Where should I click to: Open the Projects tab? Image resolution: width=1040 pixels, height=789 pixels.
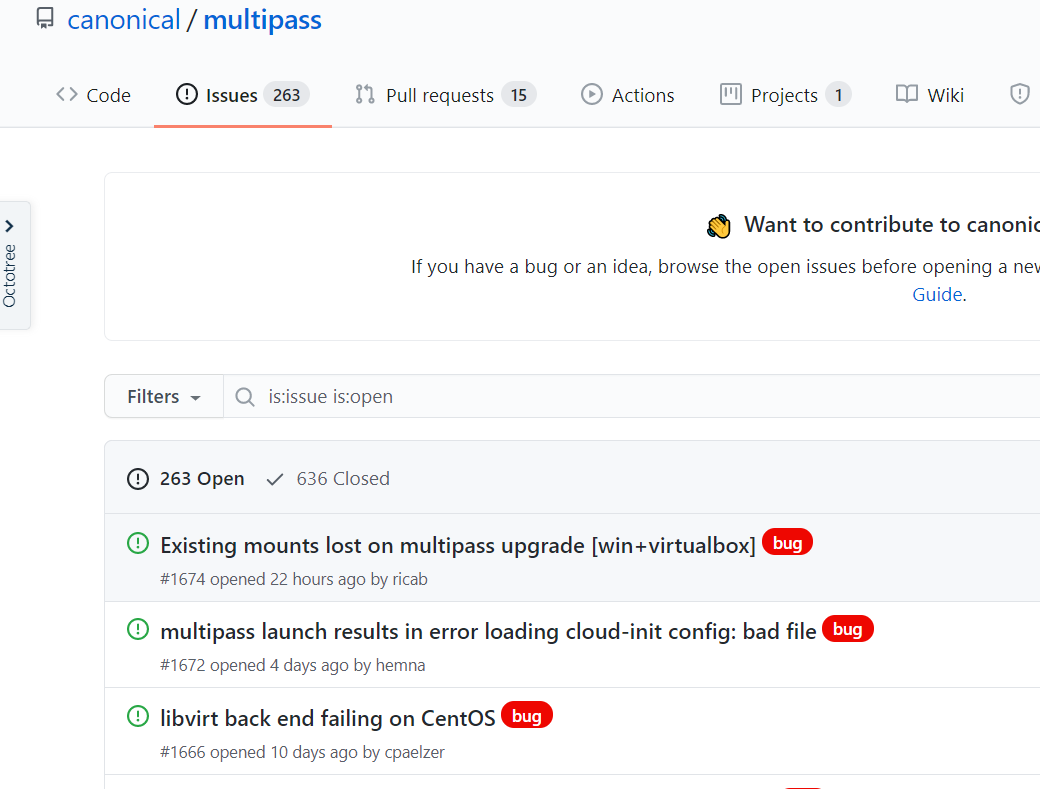785,95
